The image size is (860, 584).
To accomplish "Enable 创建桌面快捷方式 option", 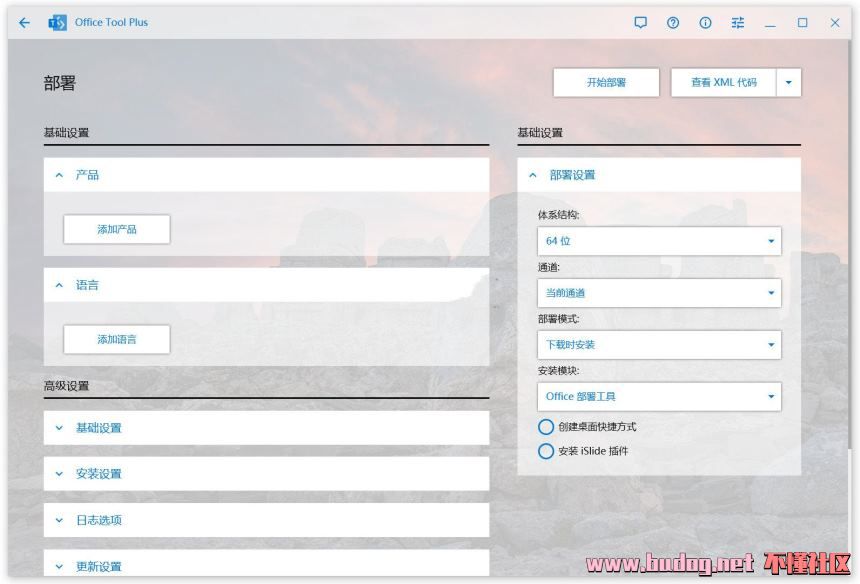I will pos(546,427).
